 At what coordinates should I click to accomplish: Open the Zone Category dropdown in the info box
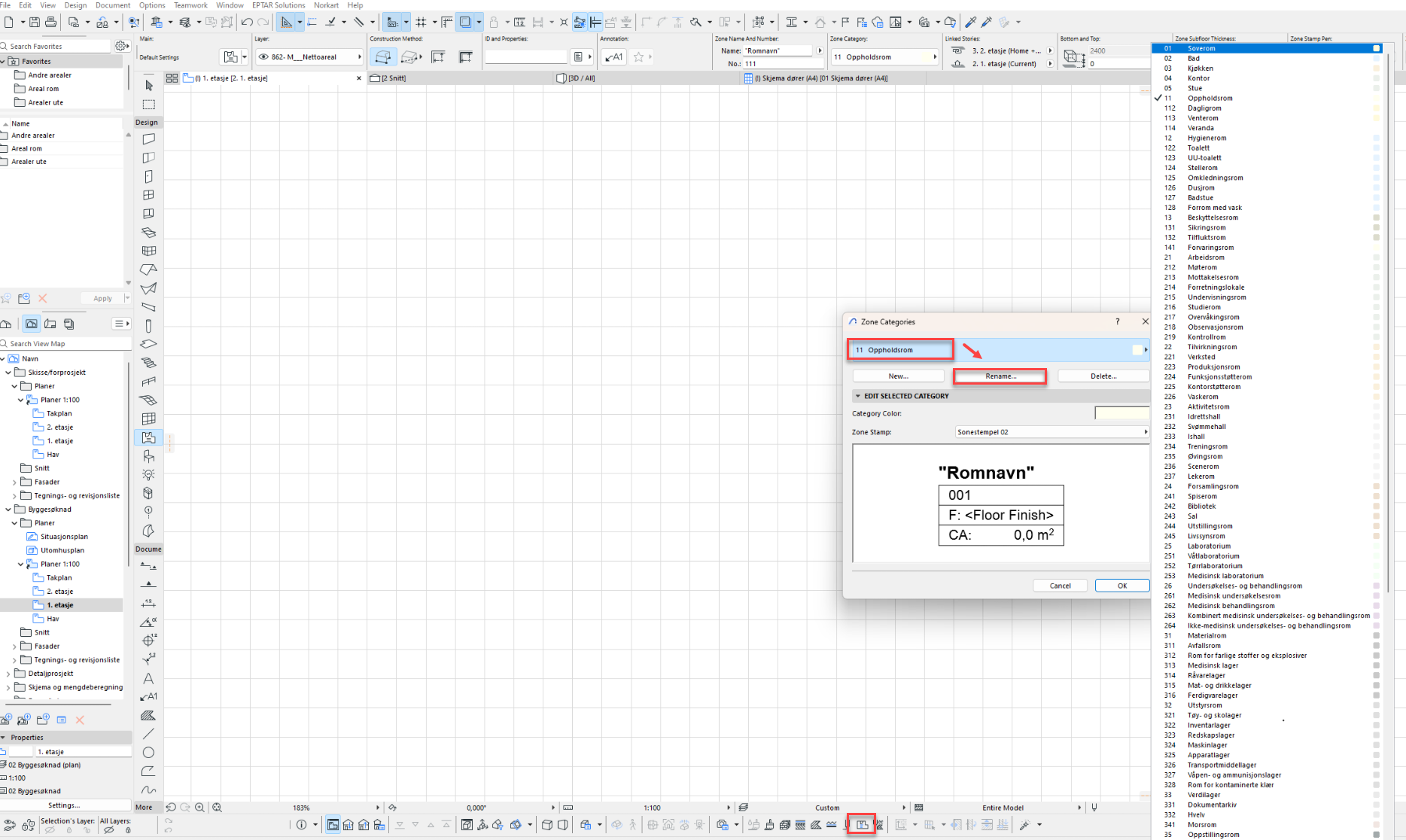[x=885, y=56]
